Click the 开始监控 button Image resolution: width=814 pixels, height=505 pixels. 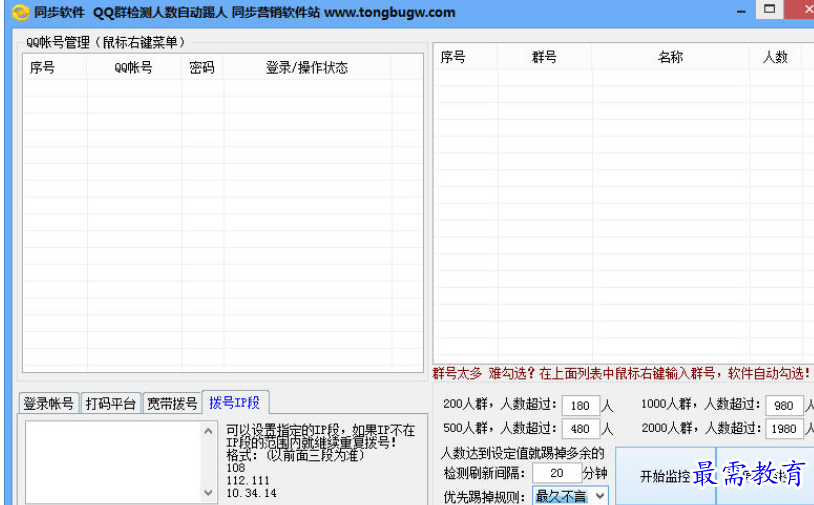coord(666,476)
